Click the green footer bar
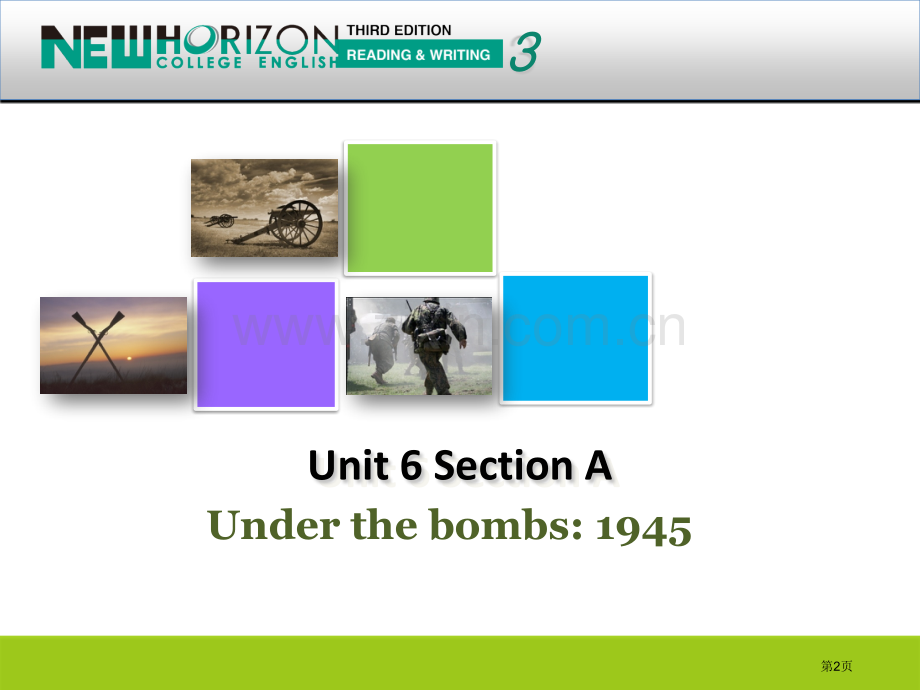920x690 pixels. click(400, 662)
